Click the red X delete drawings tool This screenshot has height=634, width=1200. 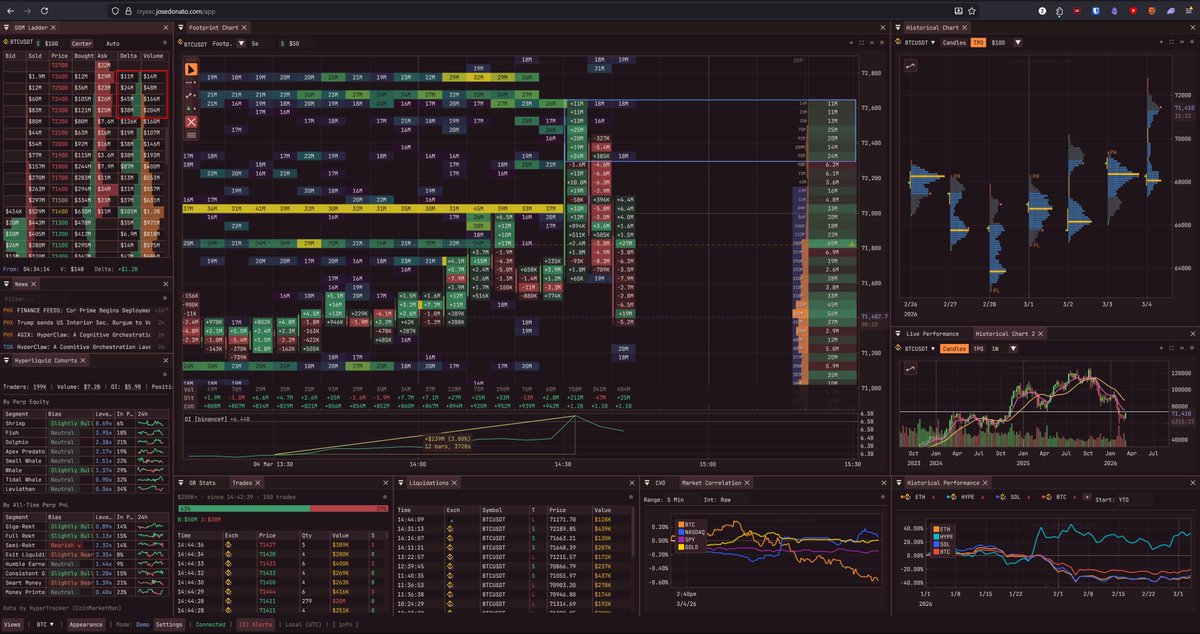(191, 122)
